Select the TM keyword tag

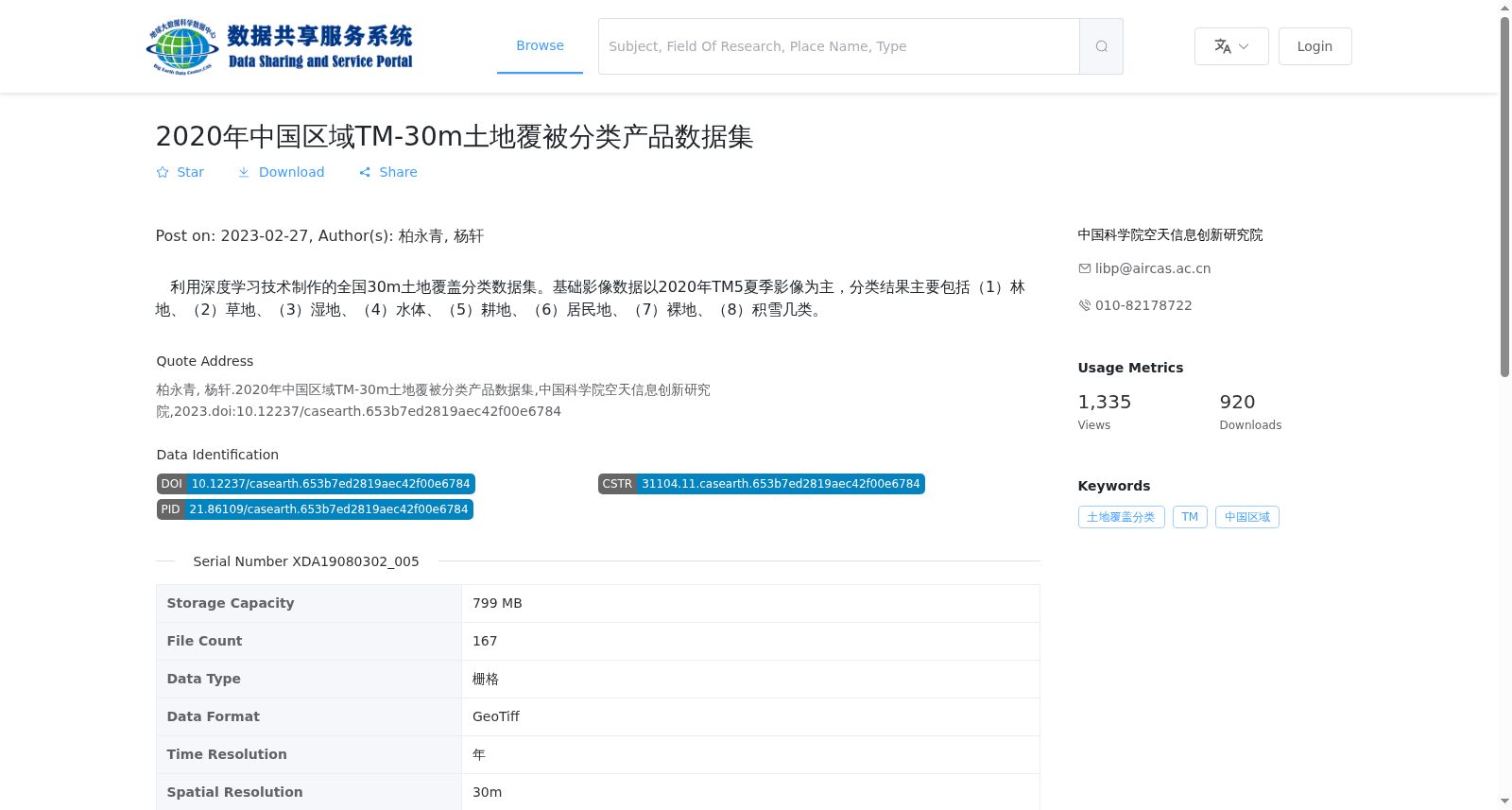[x=1190, y=517]
